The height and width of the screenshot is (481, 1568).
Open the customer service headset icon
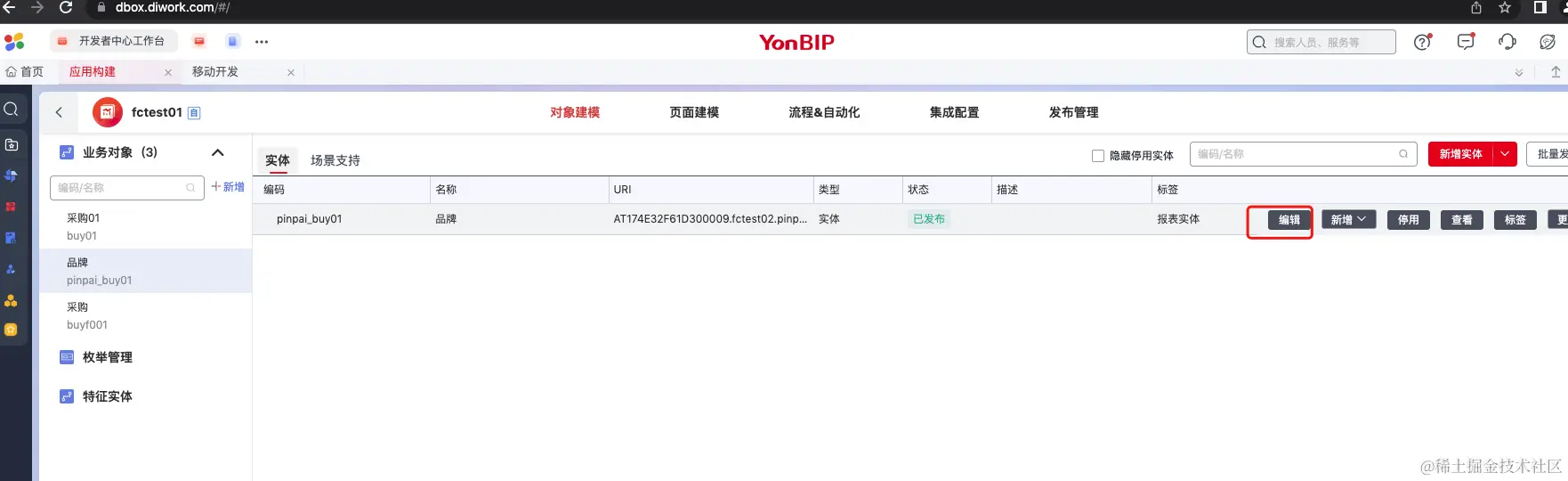coord(1507,42)
